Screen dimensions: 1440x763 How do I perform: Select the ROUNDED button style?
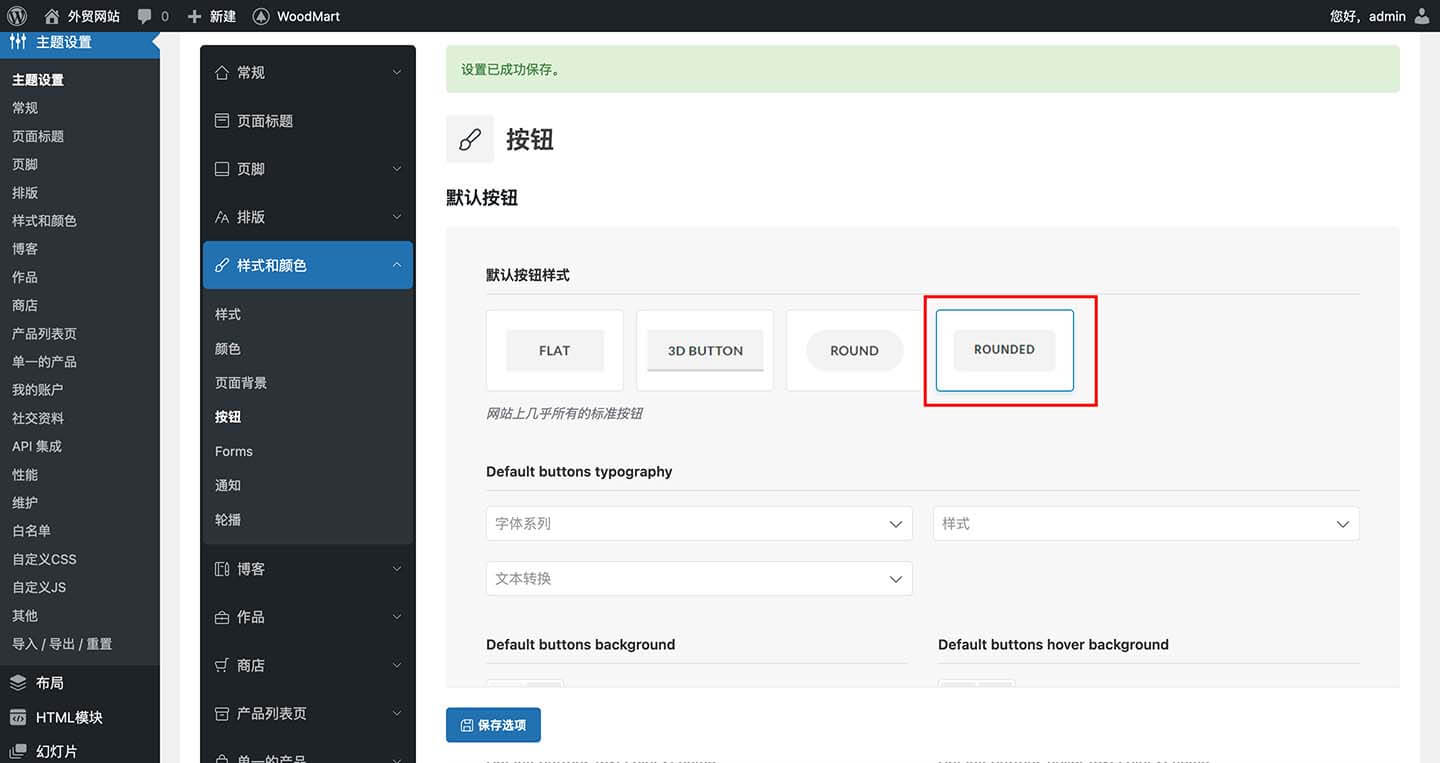tap(1005, 350)
